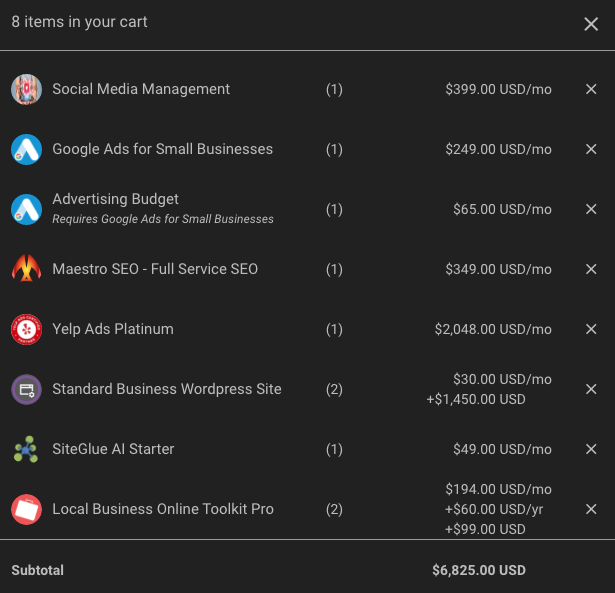Click the +$60.00 USD/yr fee
615x593 pixels.
click(494, 509)
